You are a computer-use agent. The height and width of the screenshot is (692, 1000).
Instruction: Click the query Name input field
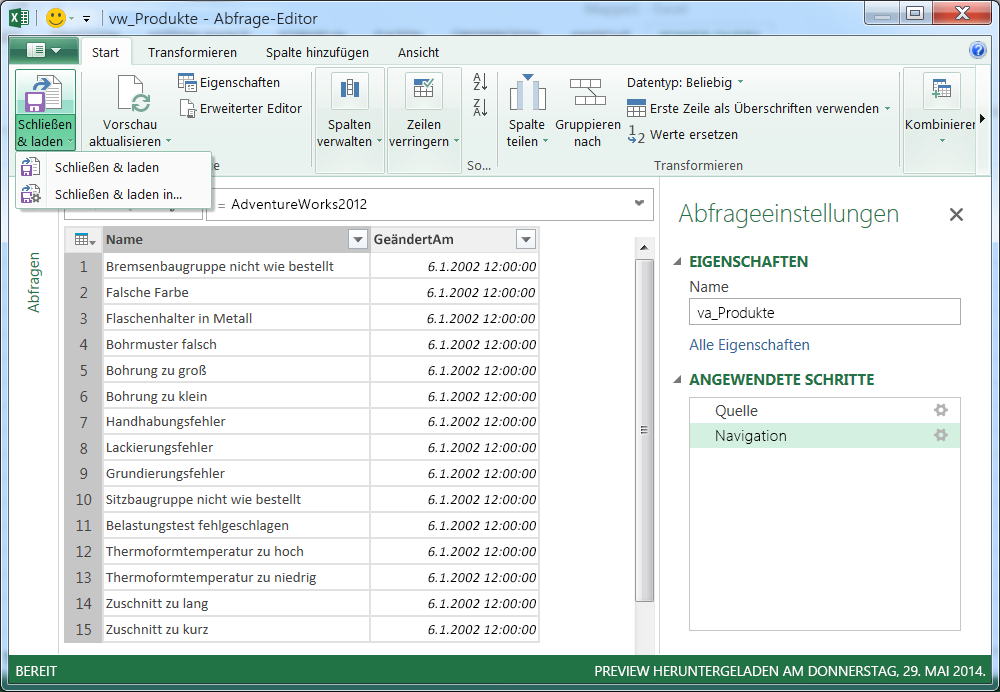825,312
